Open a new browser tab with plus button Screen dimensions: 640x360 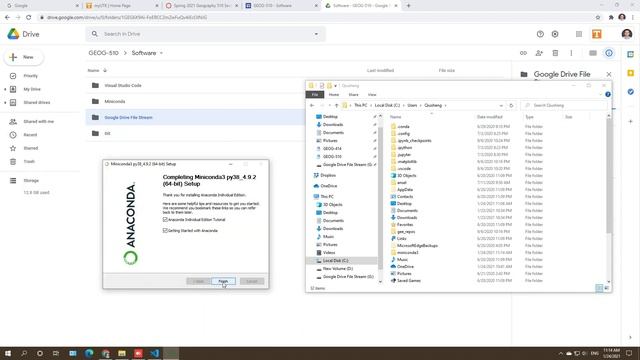[408, 6]
